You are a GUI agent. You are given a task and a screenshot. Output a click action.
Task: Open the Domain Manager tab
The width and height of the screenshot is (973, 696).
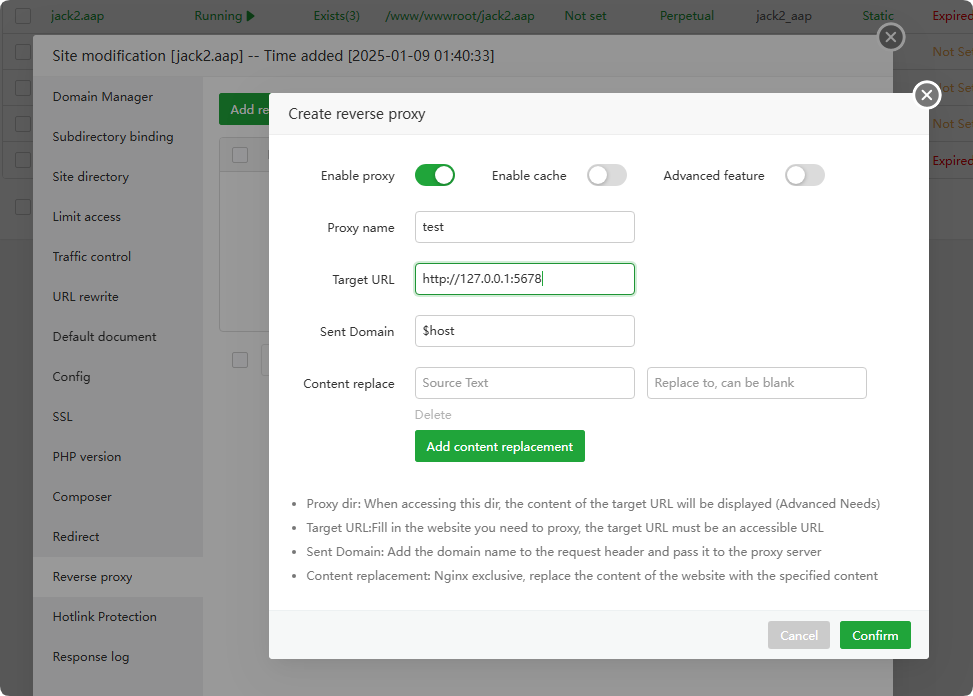tap(103, 97)
